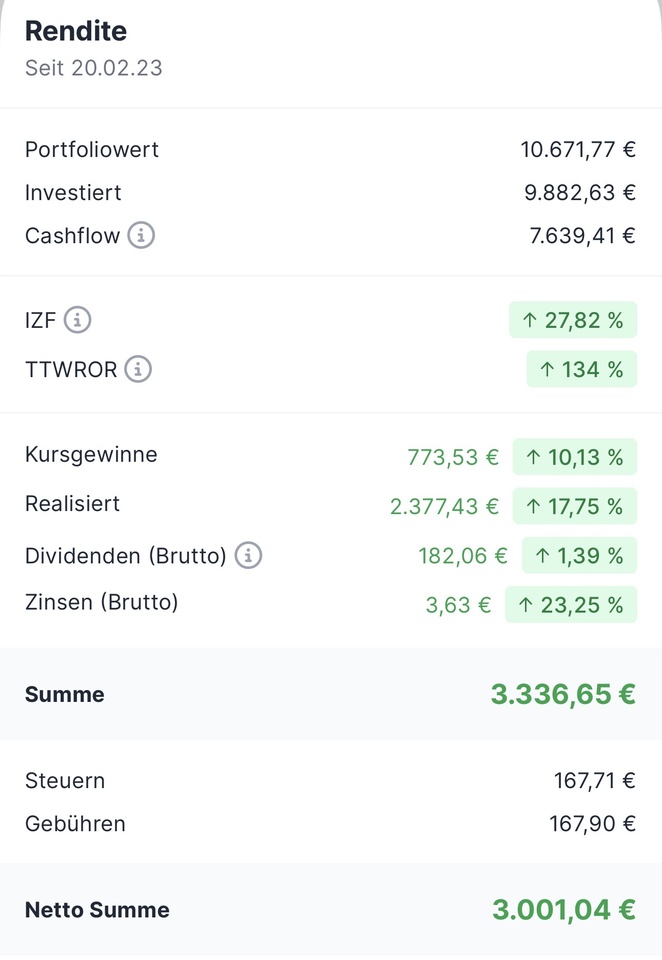Viewport: 662px width, 960px height.
Task: Tap the Steuern row label
Action: pyautogui.click(x=65, y=780)
